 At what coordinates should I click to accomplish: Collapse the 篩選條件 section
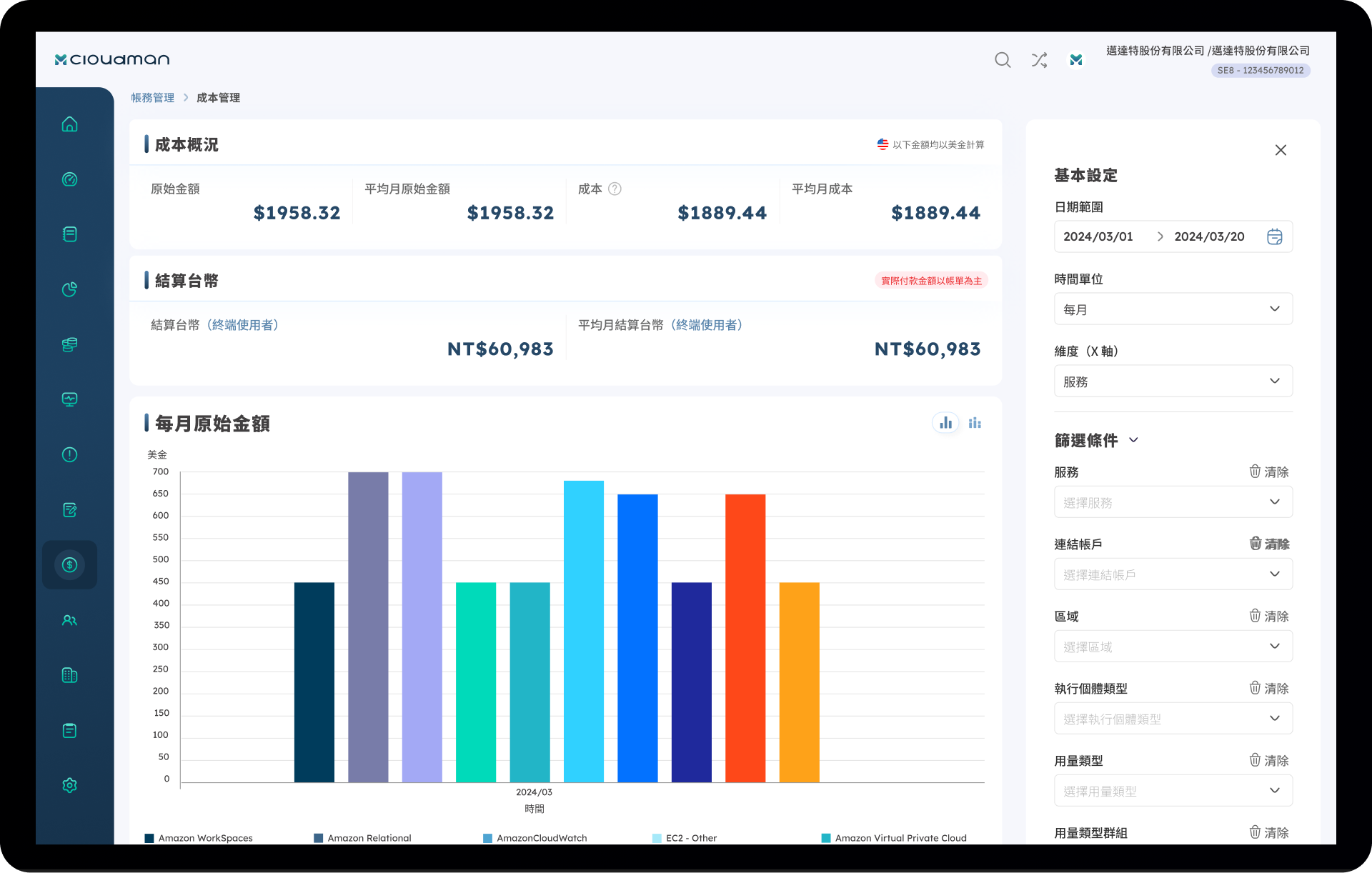point(1133,440)
